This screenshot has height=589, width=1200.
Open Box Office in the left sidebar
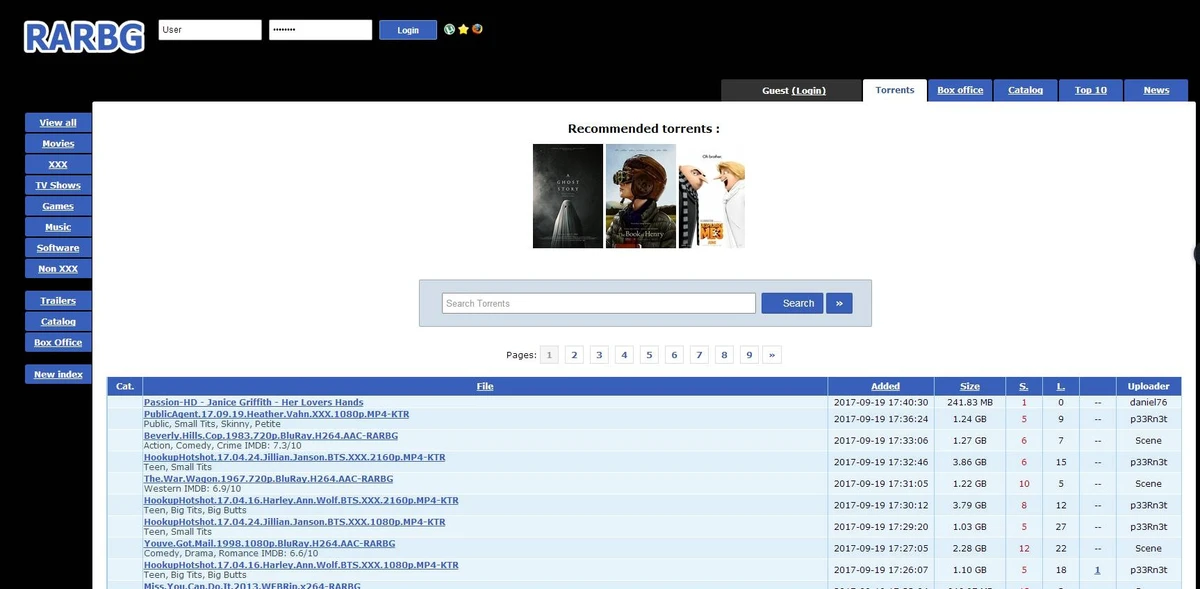pyautogui.click(x=58, y=342)
